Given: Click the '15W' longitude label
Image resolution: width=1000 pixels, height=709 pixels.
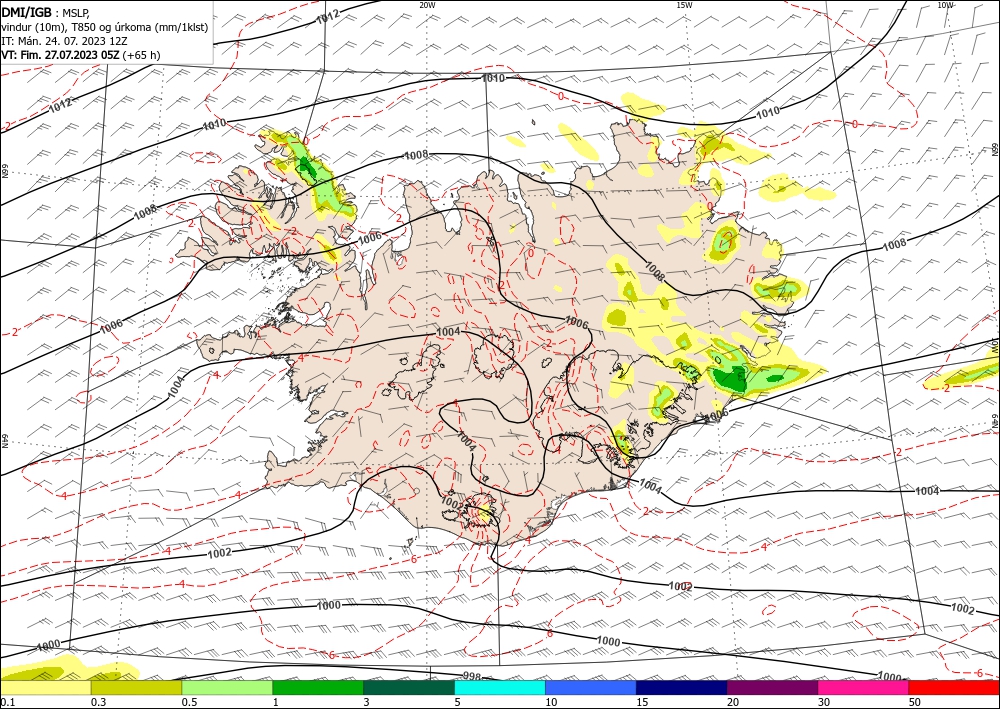Looking at the screenshot, I should point(684,5).
